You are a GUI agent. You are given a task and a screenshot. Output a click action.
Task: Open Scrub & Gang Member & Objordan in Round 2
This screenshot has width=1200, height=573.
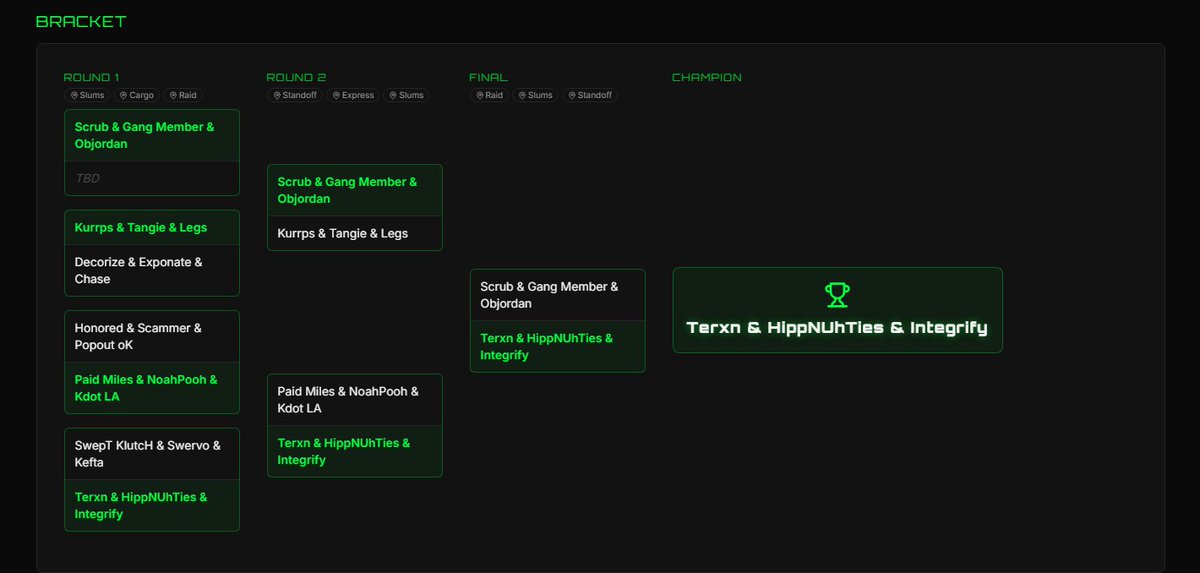coord(355,190)
